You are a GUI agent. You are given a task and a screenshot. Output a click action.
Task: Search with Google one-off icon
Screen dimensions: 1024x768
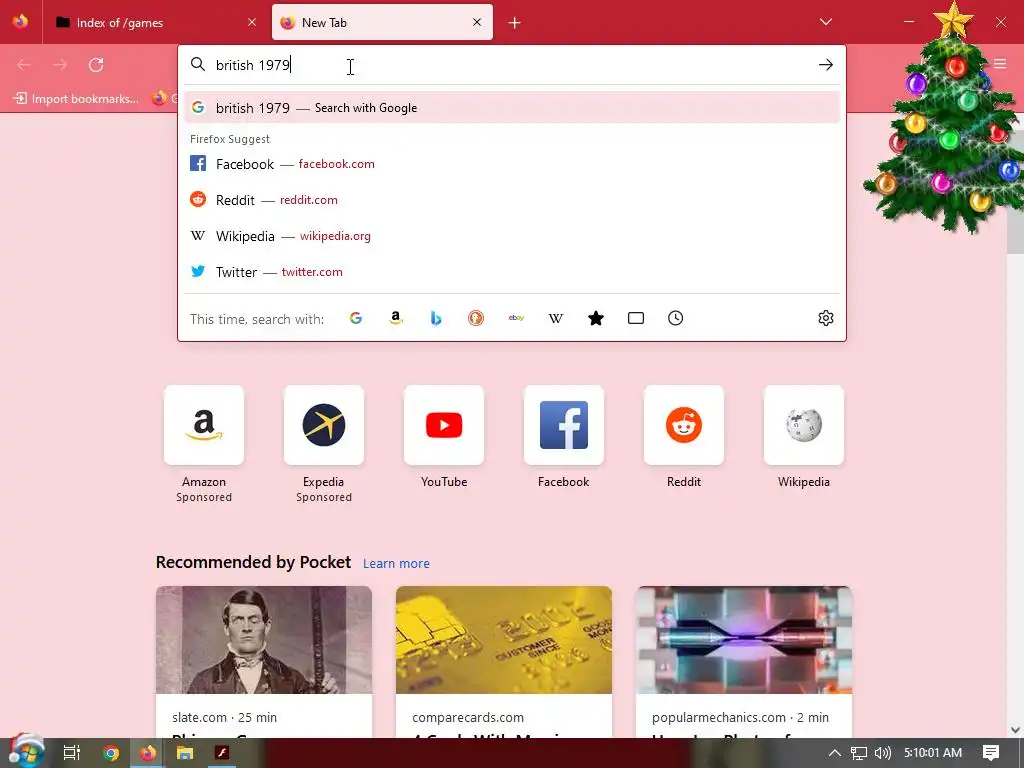coord(356,318)
